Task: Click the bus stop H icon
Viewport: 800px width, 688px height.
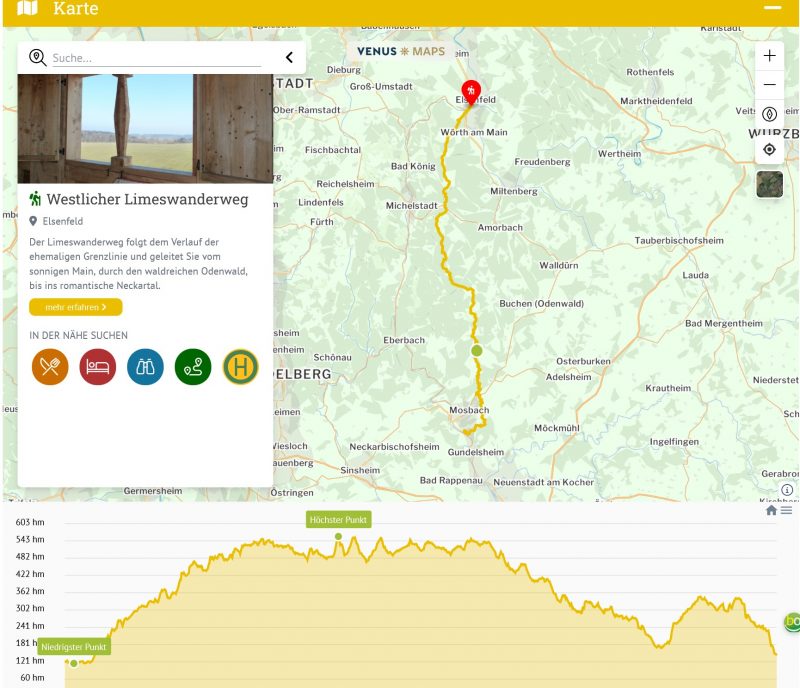Action: [241, 367]
